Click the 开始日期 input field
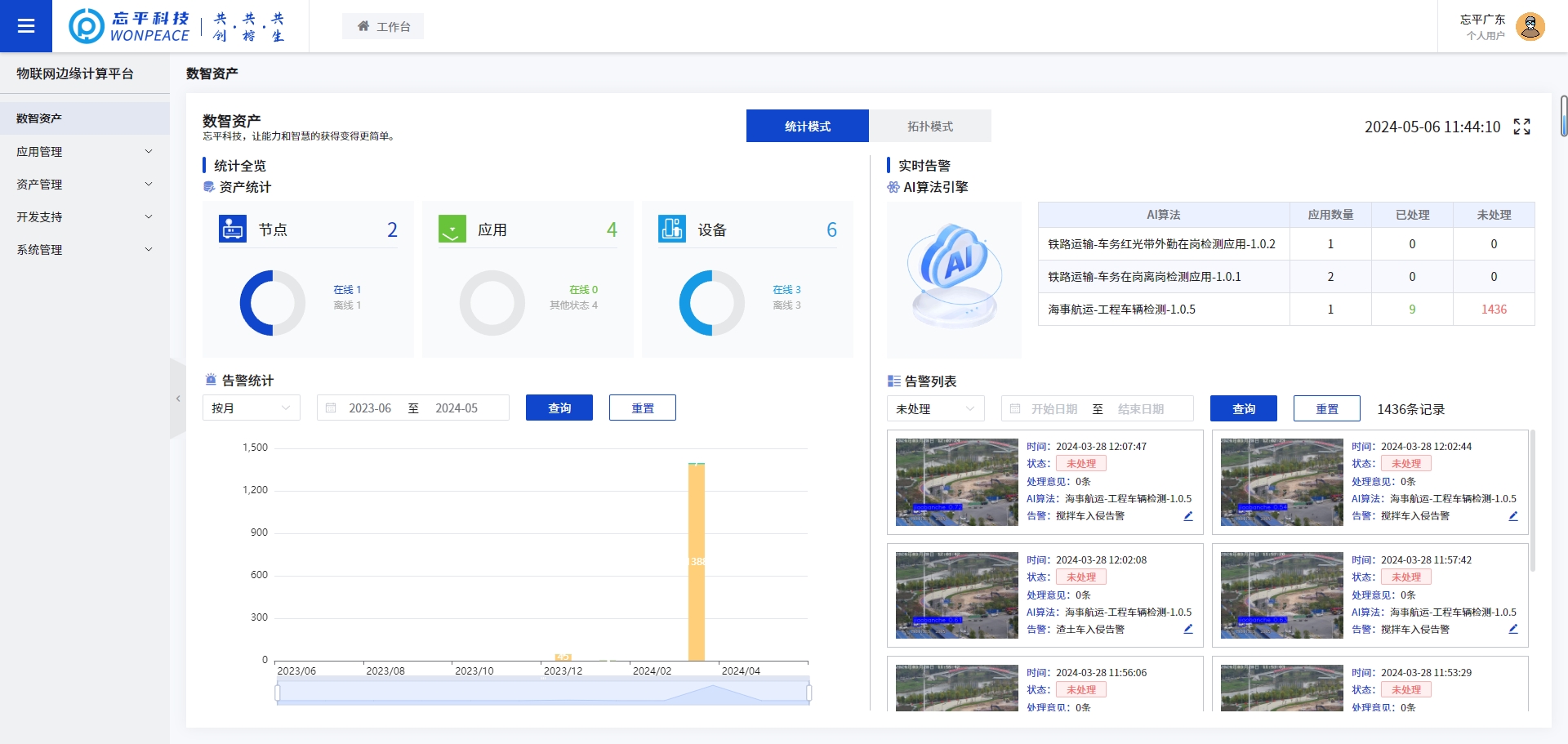Image resolution: width=1568 pixels, height=744 pixels. point(1054,408)
